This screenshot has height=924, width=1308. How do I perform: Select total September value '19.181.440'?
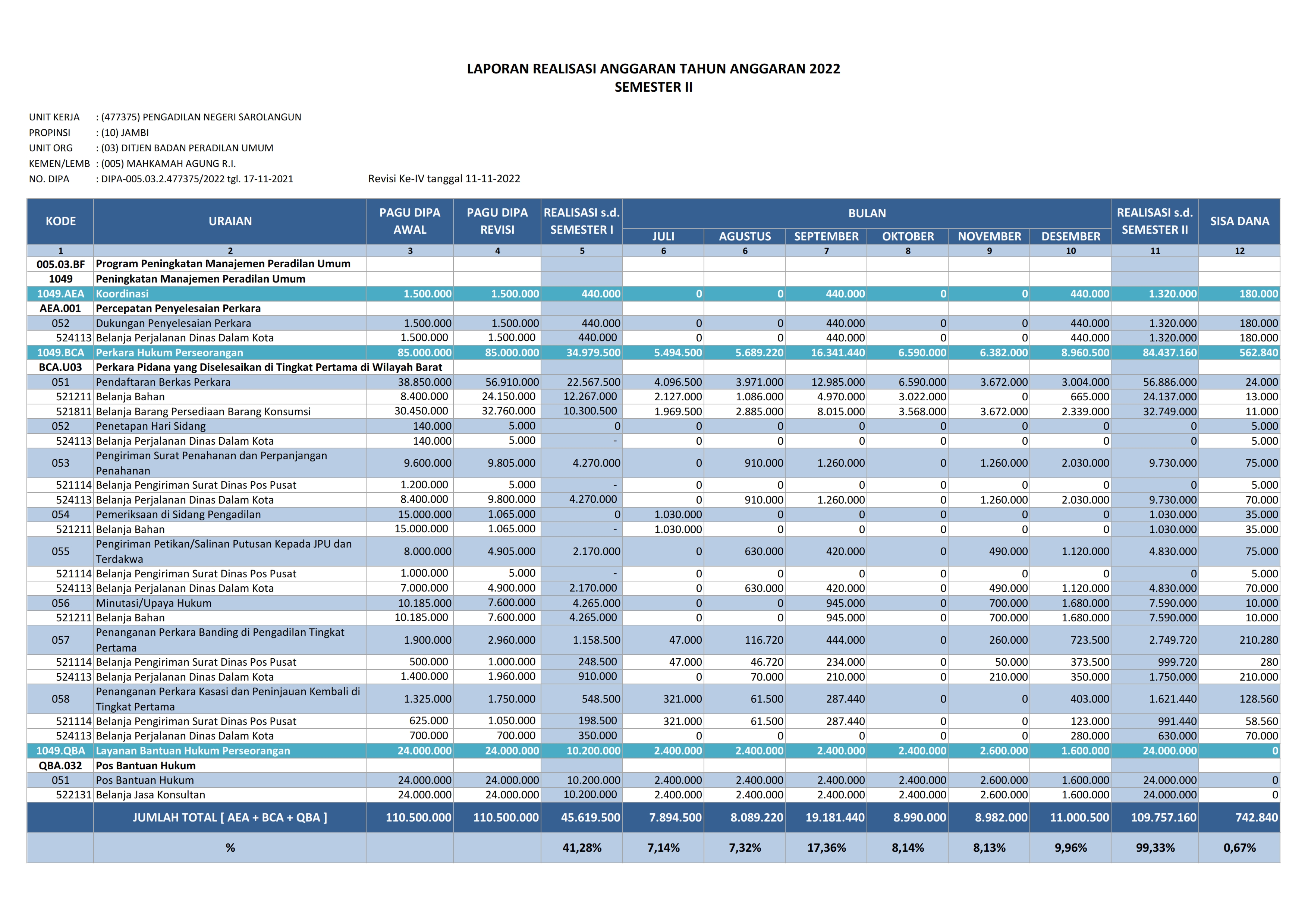click(835, 817)
